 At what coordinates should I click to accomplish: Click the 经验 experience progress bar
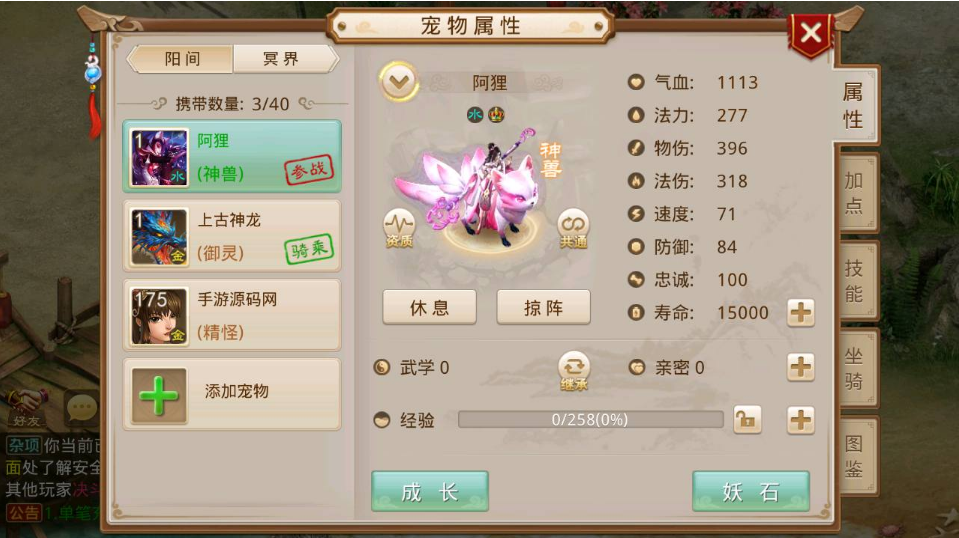click(x=590, y=420)
